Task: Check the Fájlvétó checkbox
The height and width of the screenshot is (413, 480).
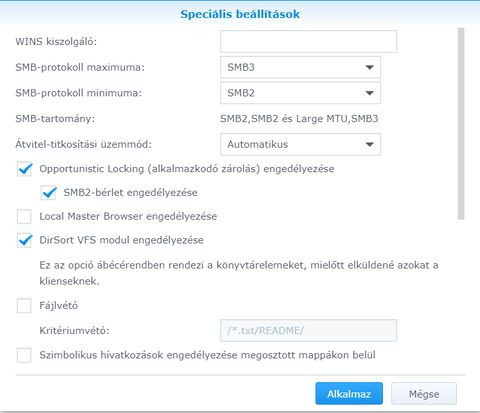Action: pos(24,306)
